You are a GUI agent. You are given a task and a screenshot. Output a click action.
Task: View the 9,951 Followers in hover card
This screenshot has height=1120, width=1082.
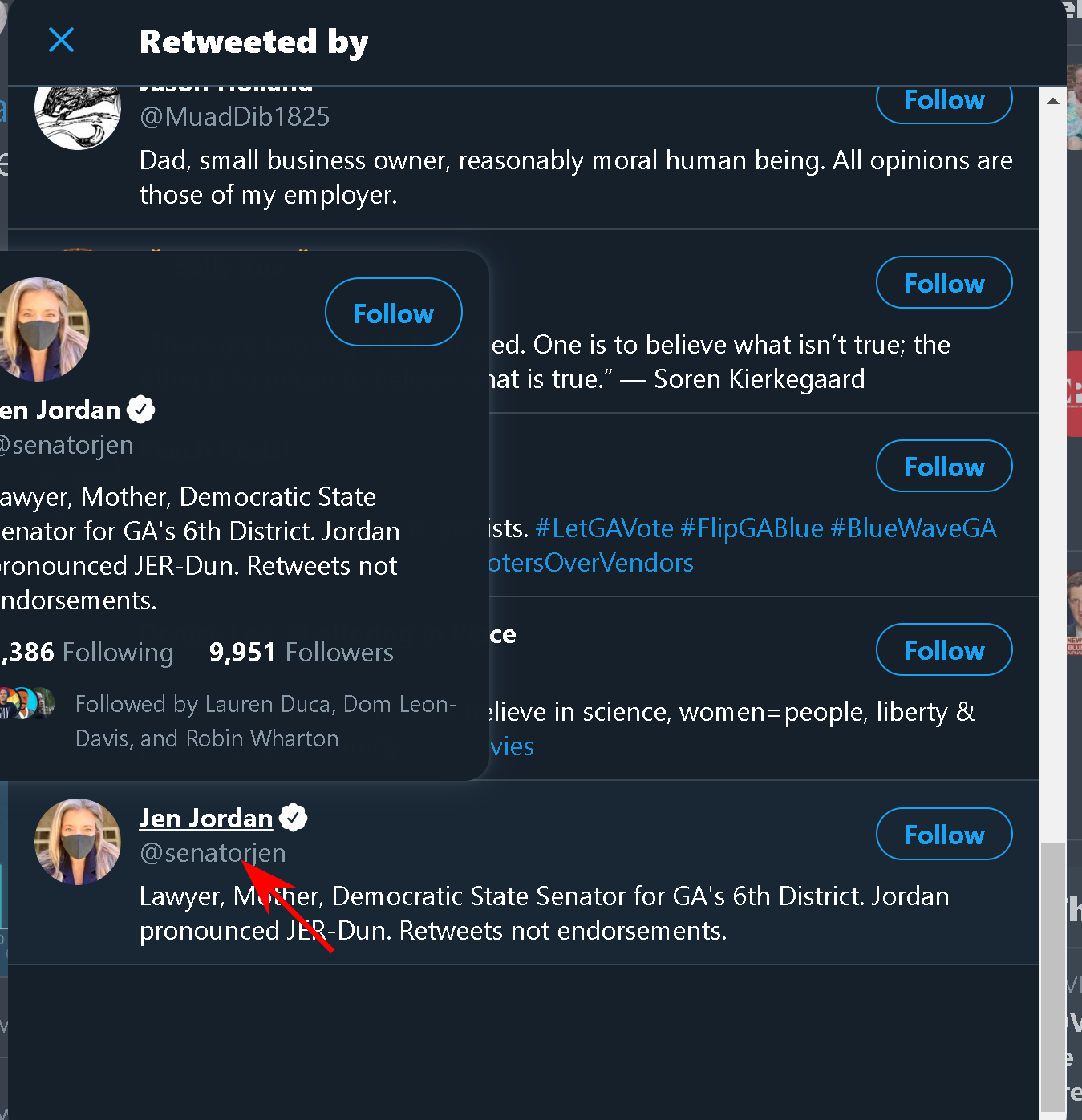coord(301,653)
